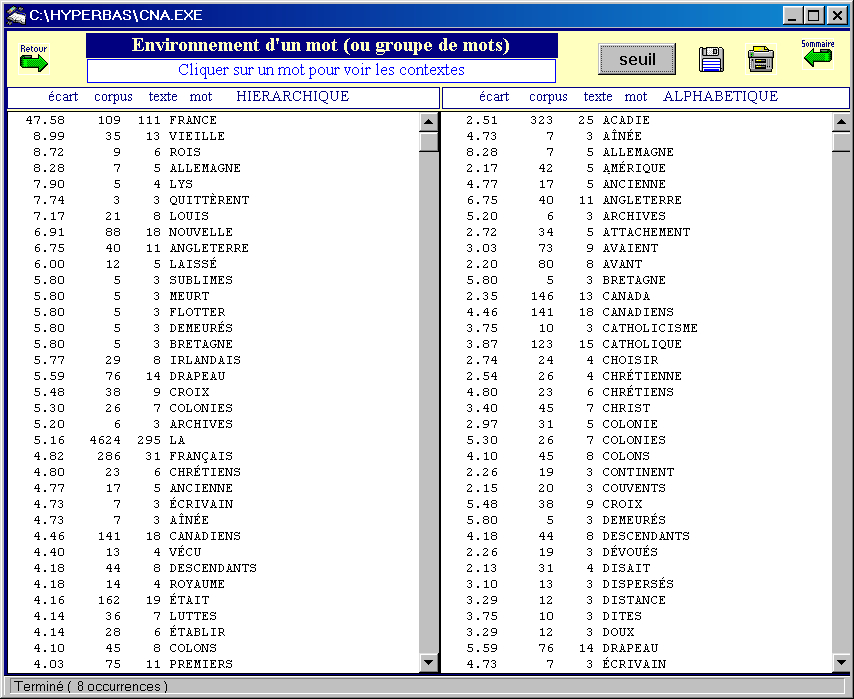Image resolution: width=854 pixels, height=699 pixels.
Task: Click the word CHOISIR
Action: [630, 360]
